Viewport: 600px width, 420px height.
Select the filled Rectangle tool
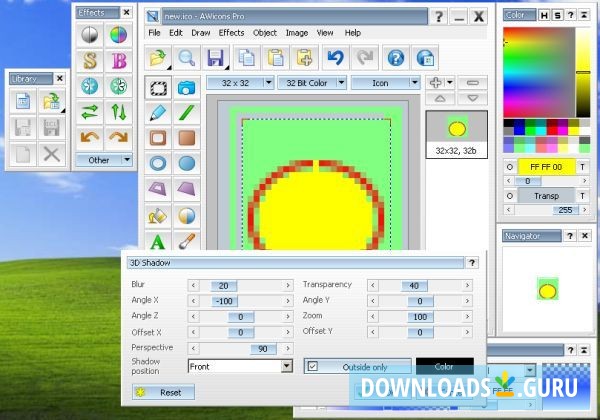187,138
